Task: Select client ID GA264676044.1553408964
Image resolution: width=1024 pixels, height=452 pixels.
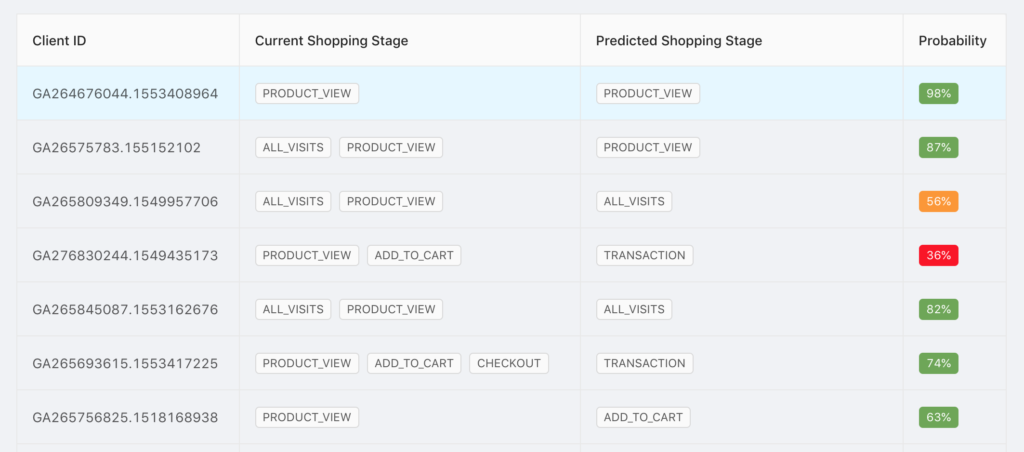Action: [x=125, y=93]
